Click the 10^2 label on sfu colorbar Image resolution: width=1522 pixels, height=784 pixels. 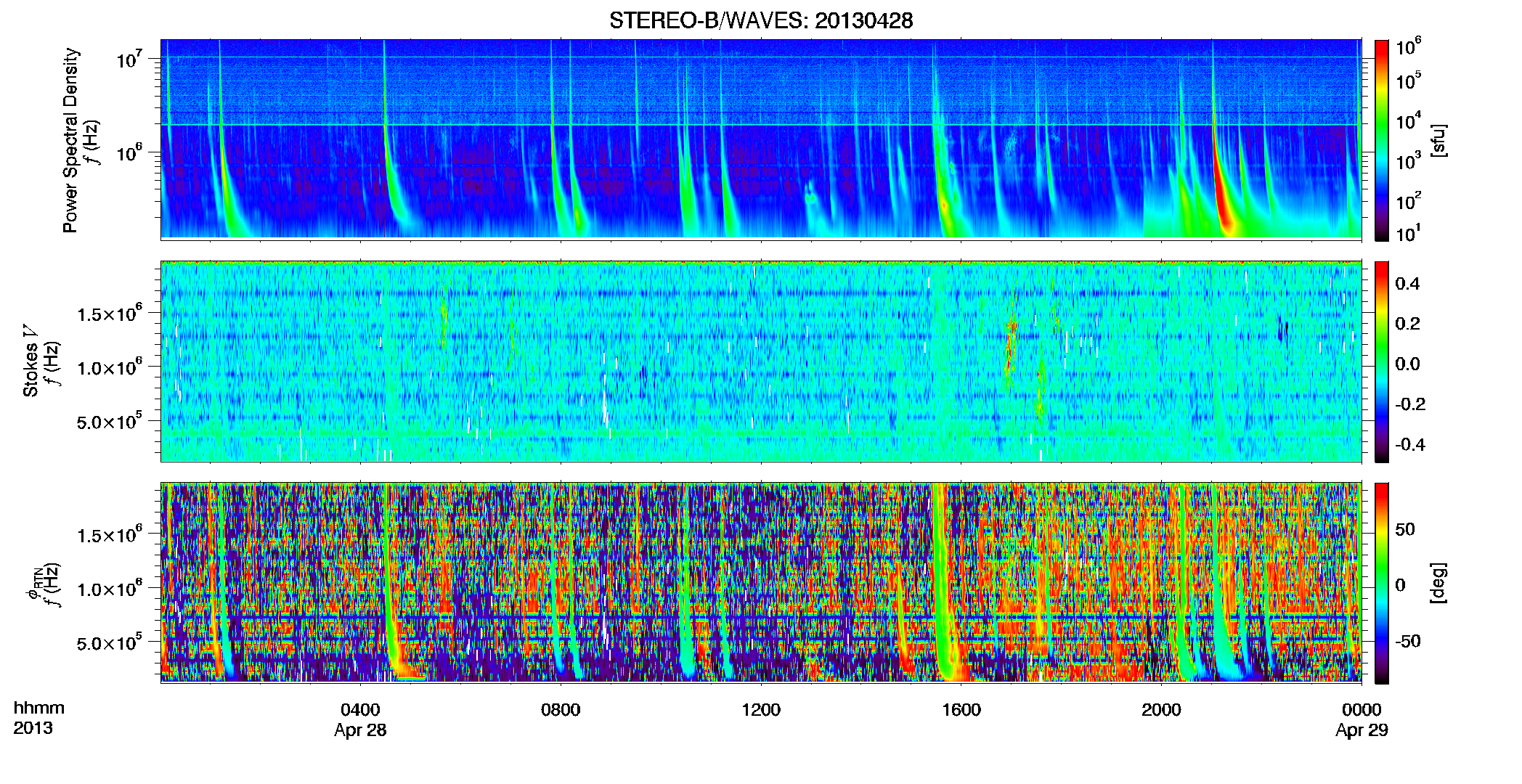[x=1408, y=200]
